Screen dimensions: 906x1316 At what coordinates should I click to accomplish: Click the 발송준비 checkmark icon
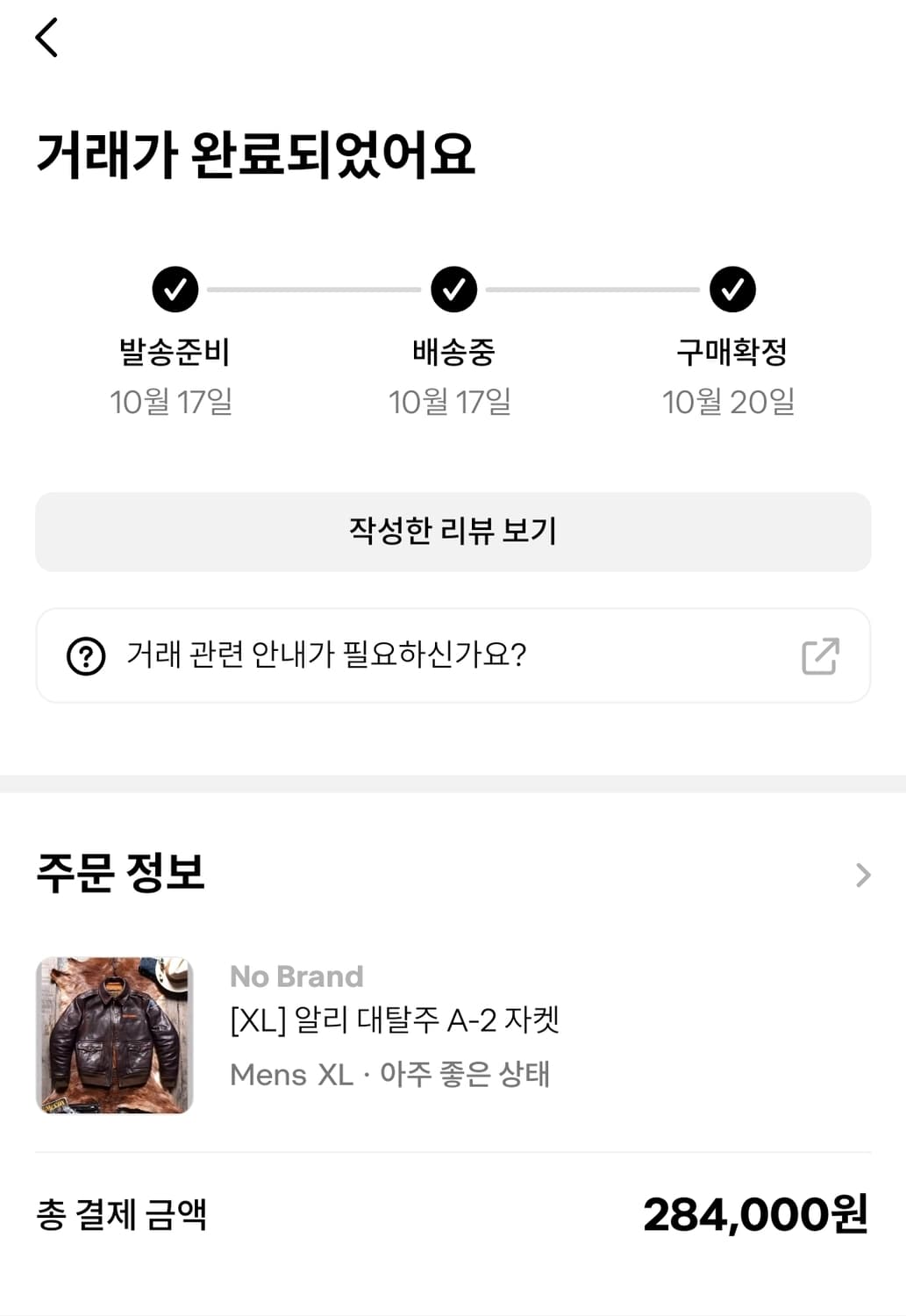click(175, 290)
